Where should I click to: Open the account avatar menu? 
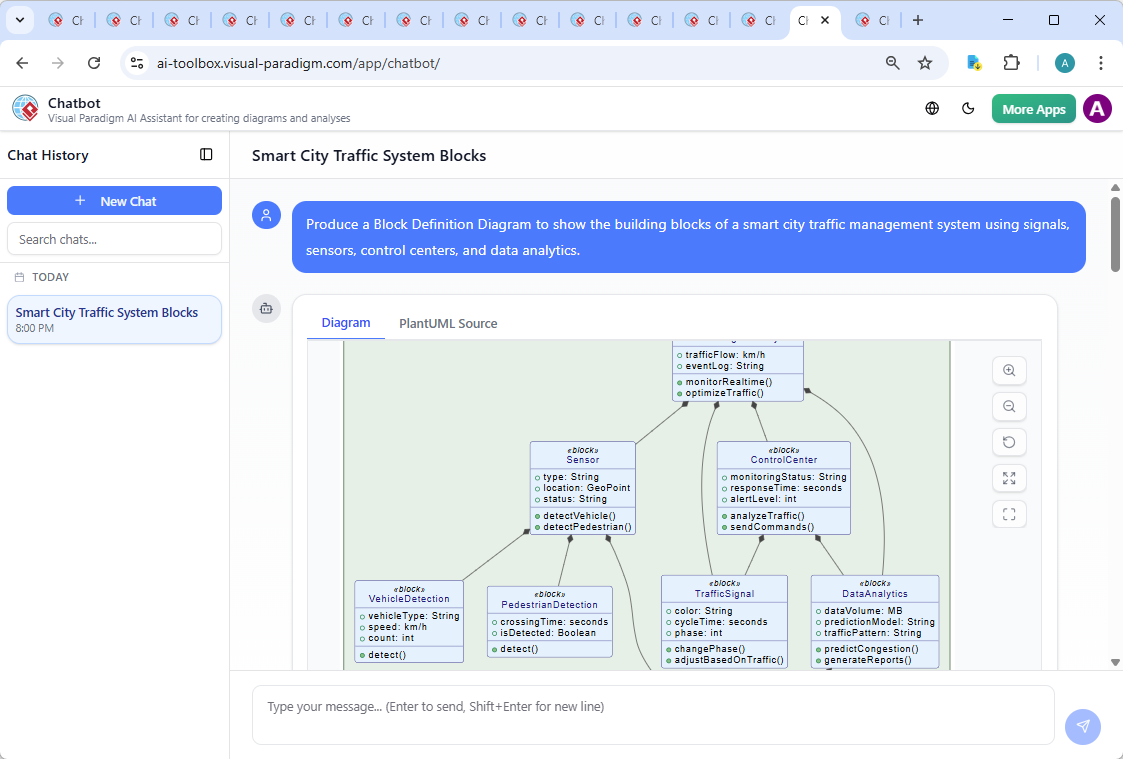coord(1097,108)
